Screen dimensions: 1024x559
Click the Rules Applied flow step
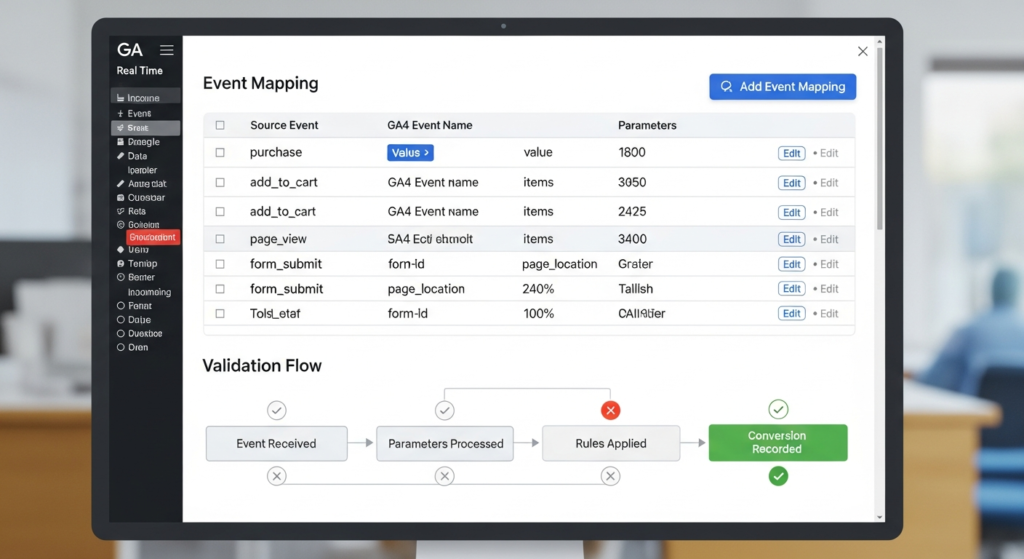pos(611,443)
